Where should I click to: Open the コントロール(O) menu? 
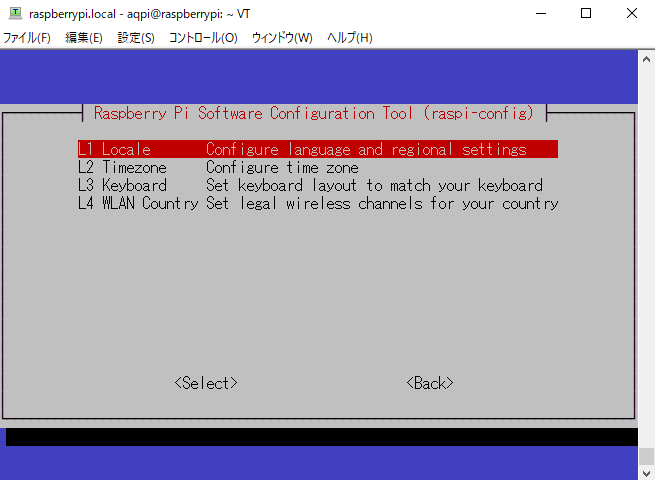point(203,38)
